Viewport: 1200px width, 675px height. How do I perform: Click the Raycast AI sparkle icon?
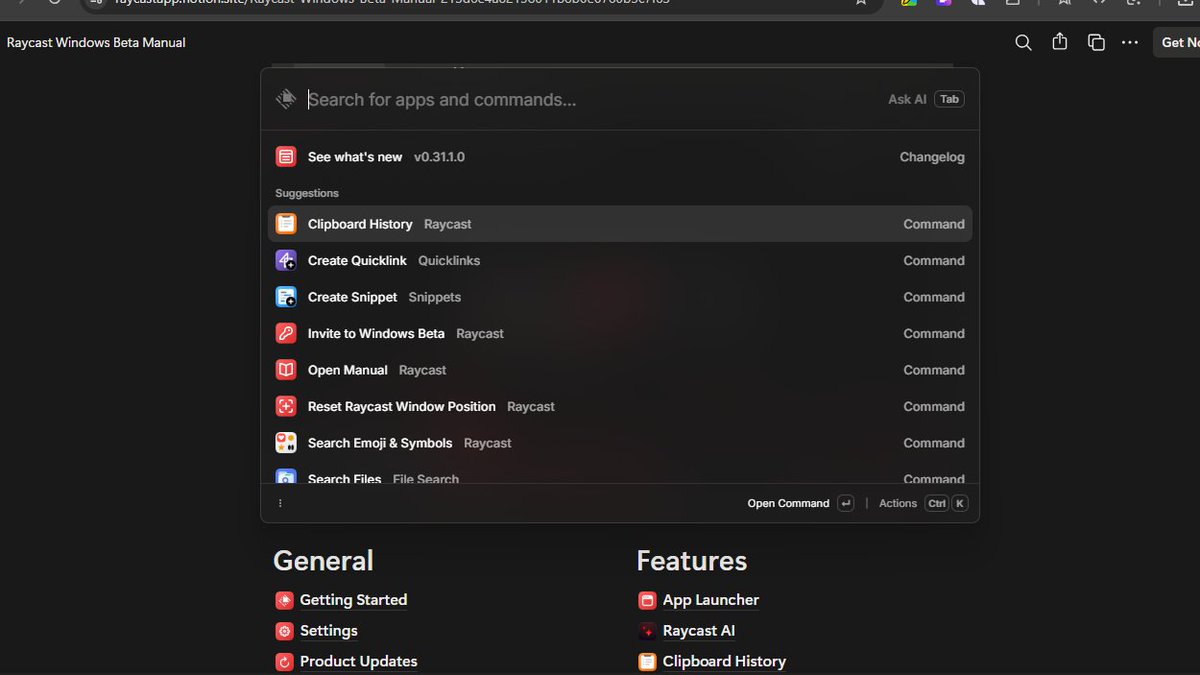647,631
